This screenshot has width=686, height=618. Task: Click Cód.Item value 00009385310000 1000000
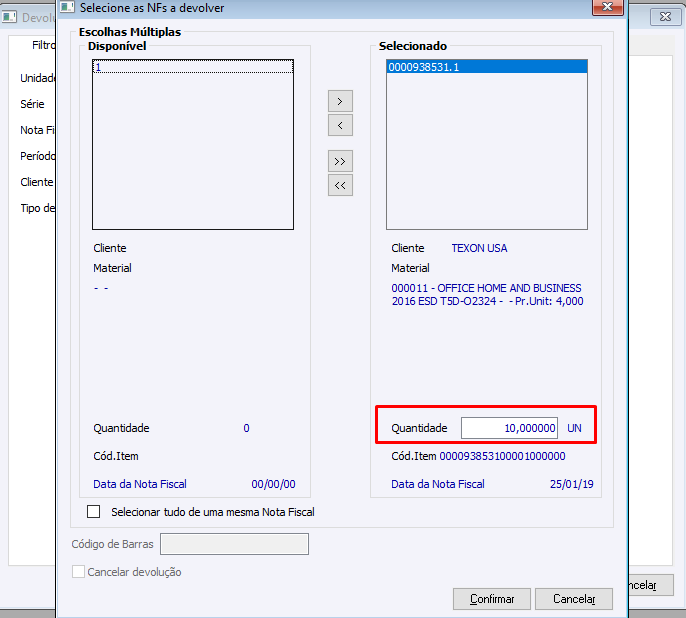point(502,456)
